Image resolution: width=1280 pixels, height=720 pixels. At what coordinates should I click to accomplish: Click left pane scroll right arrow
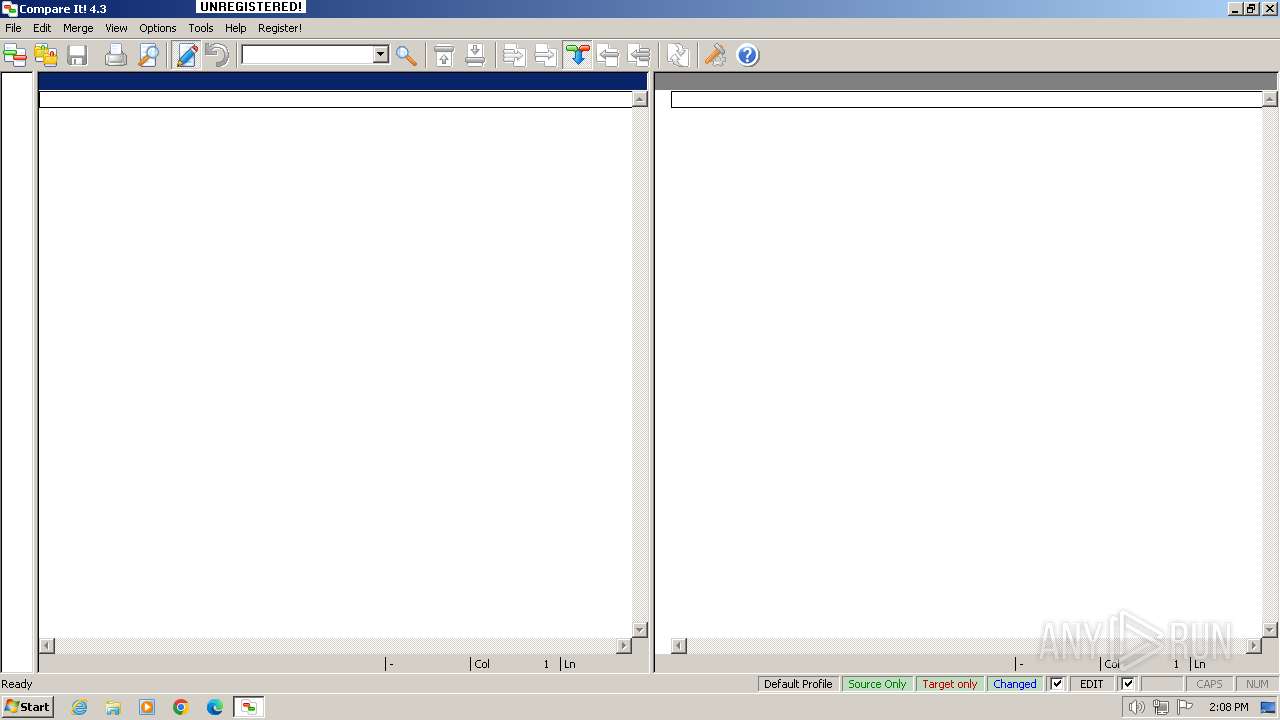624,646
